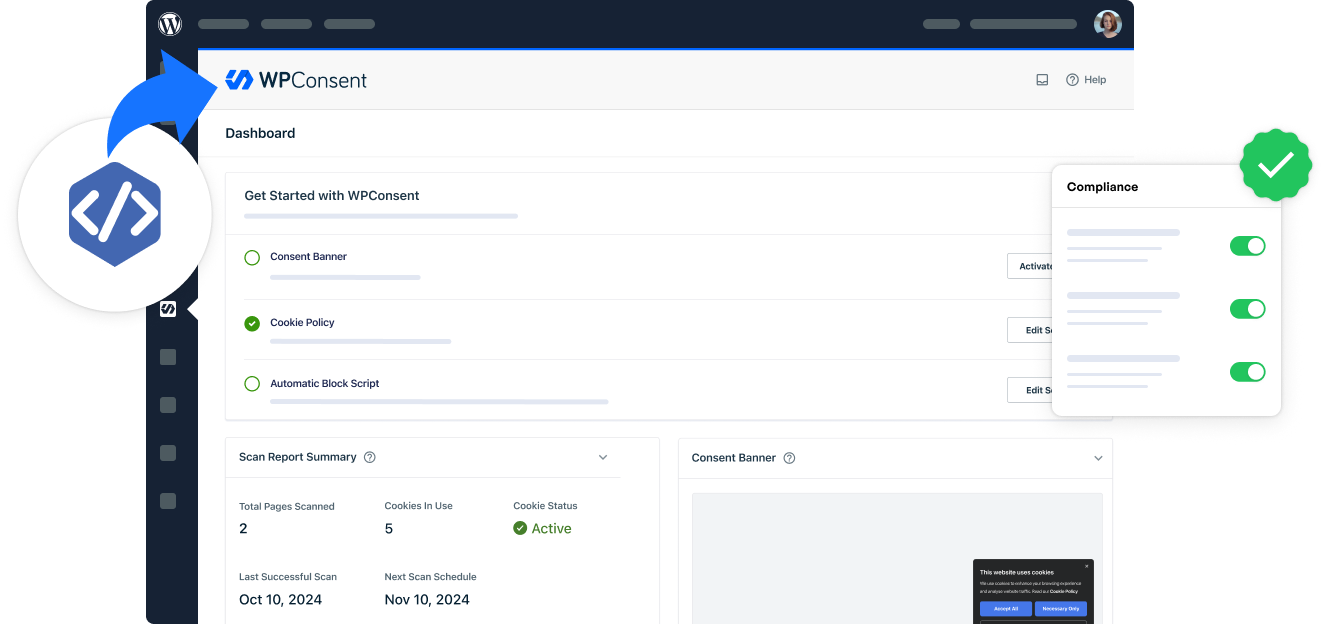Image resolution: width=1325 pixels, height=624 pixels.
Task: Open the user avatar profile menu
Action: pyautogui.click(x=1108, y=24)
